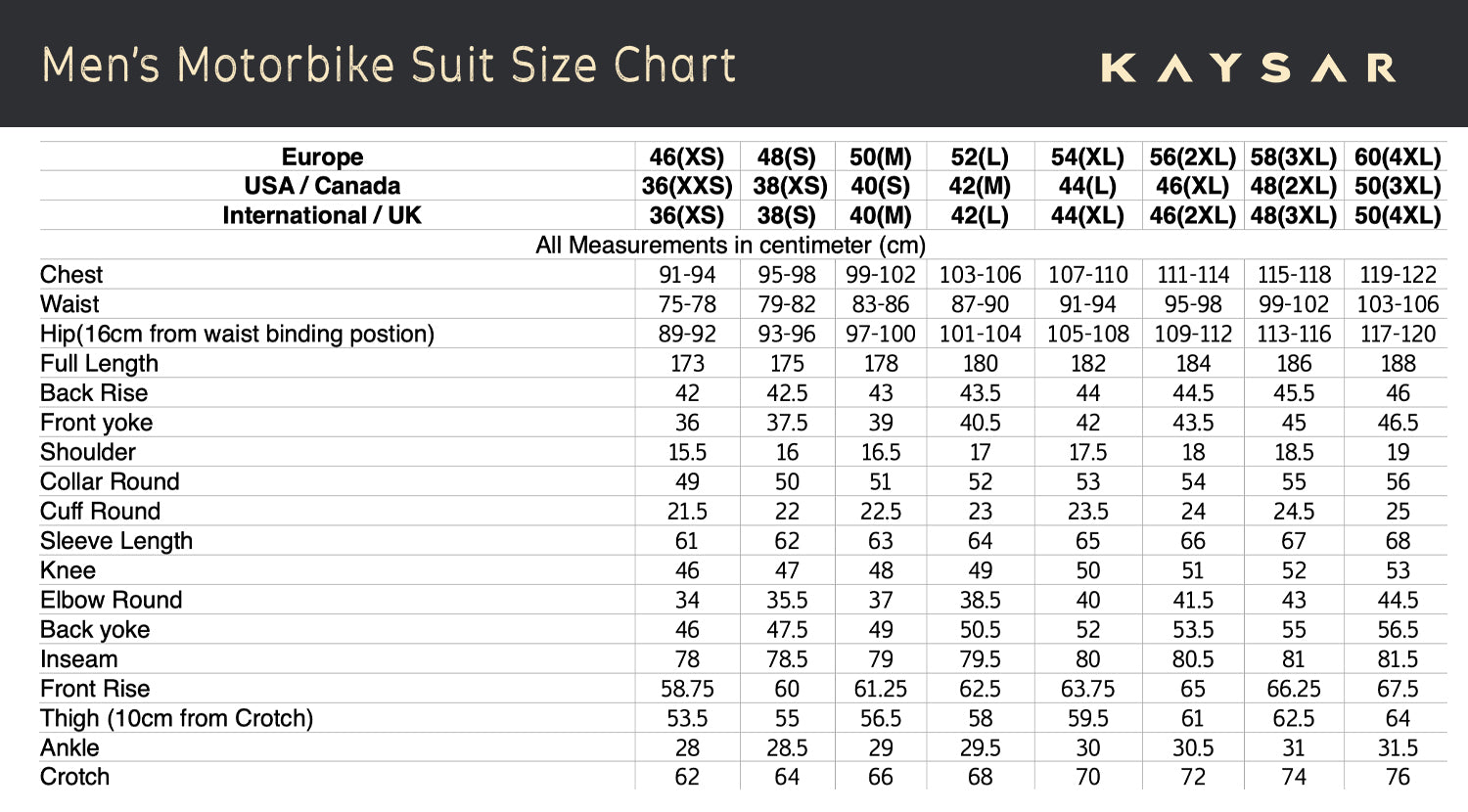Click the Inseam row label
1468x812 pixels.
78,659
